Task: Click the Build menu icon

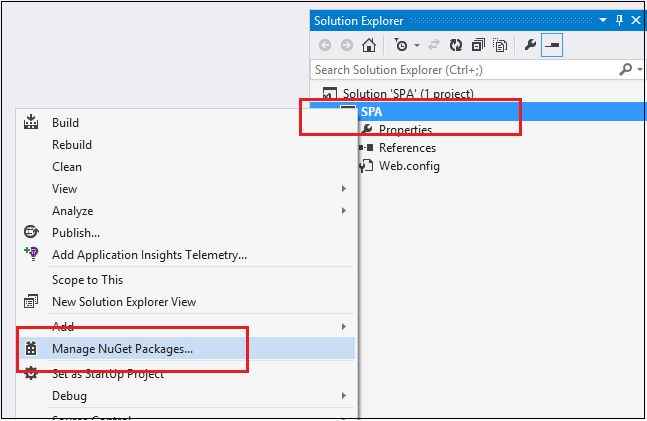Action: [31, 122]
